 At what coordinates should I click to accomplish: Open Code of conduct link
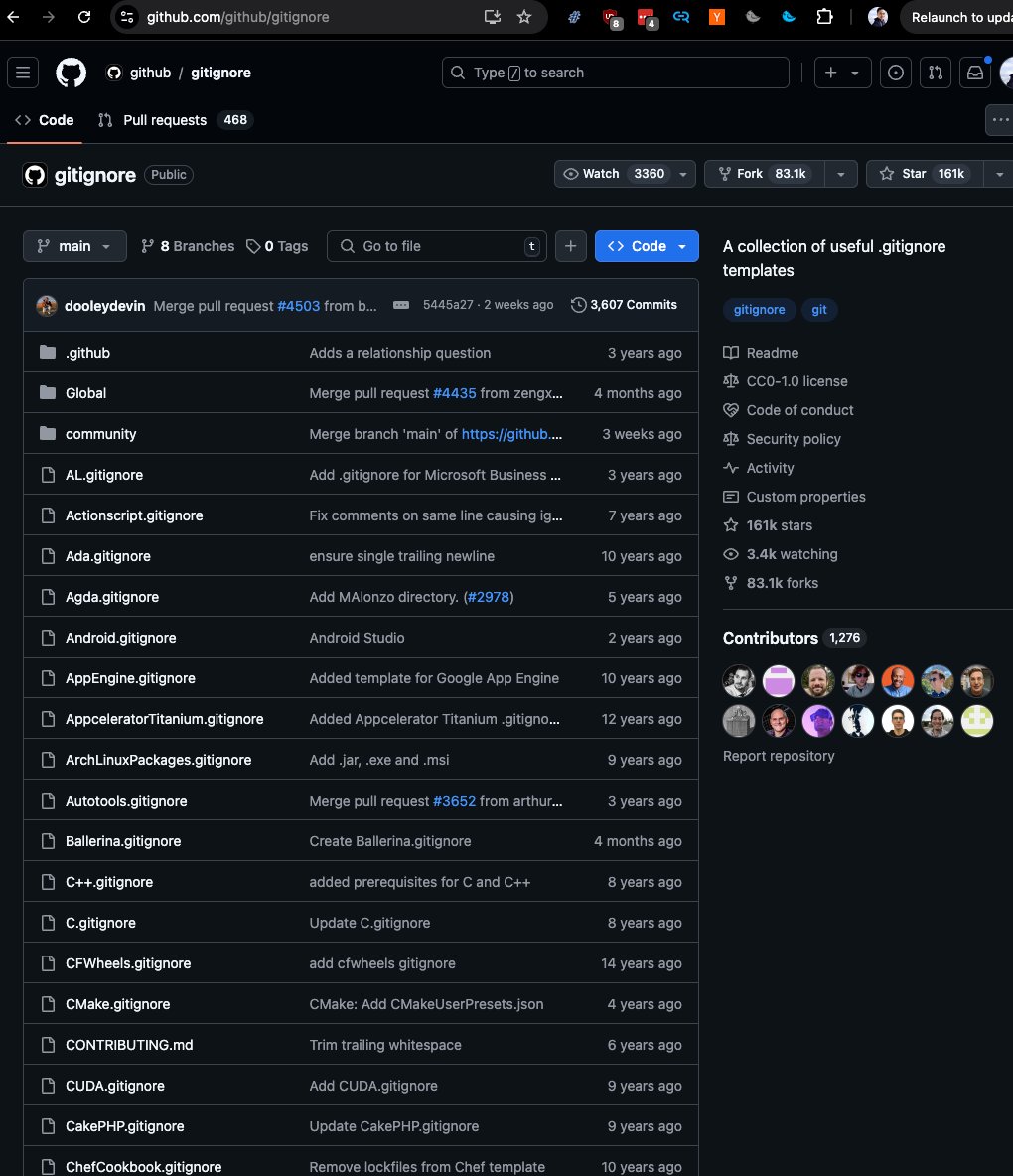pos(789,410)
